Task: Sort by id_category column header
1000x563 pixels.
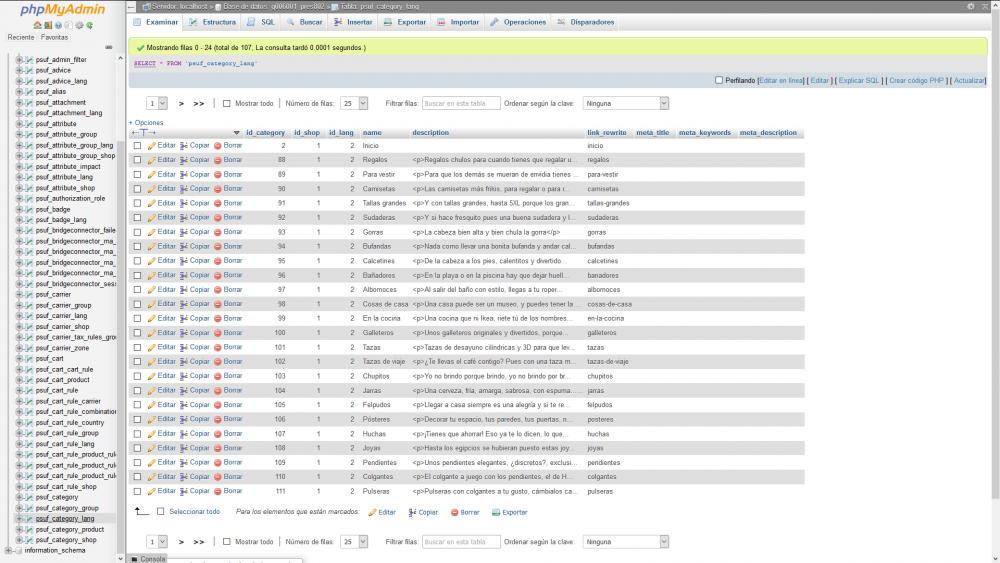Action: pos(265,133)
